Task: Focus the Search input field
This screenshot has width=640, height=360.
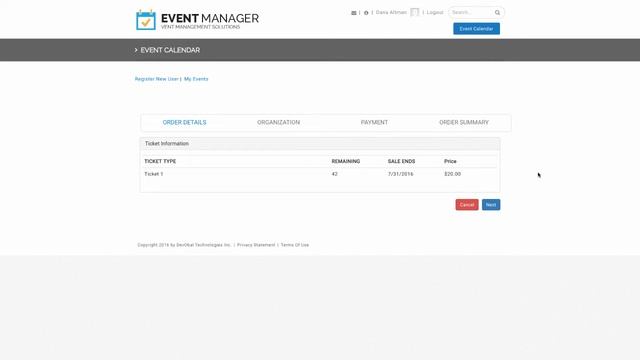Action: point(472,13)
